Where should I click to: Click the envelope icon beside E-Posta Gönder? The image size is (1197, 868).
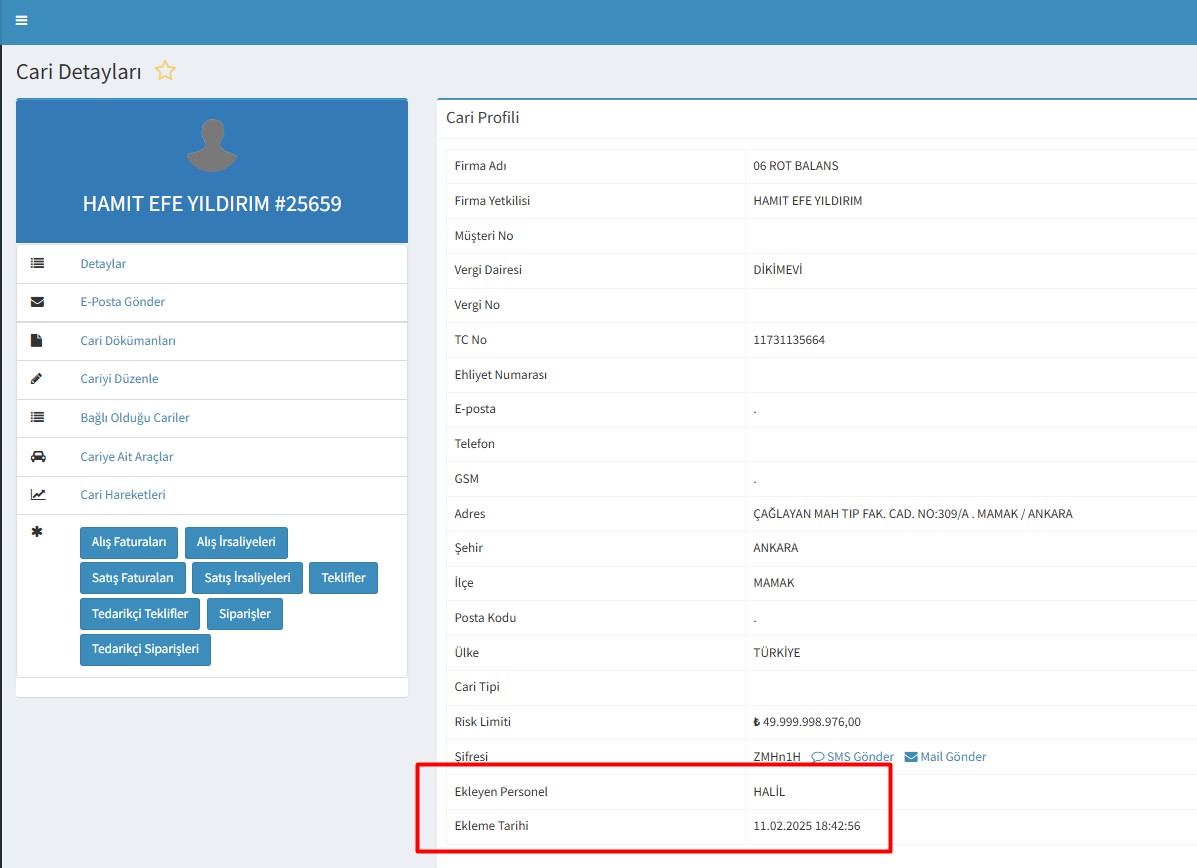click(x=38, y=302)
